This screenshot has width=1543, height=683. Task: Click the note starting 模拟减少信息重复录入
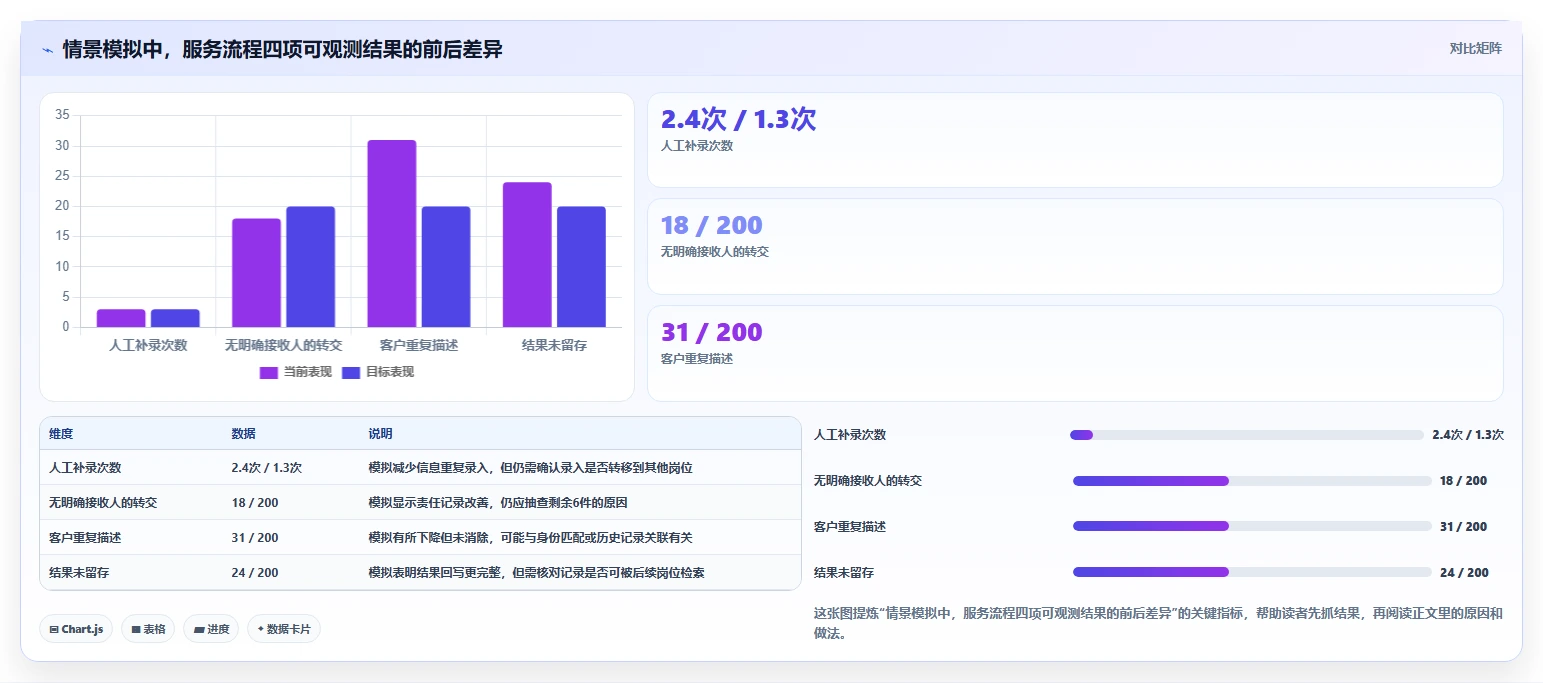531,468
